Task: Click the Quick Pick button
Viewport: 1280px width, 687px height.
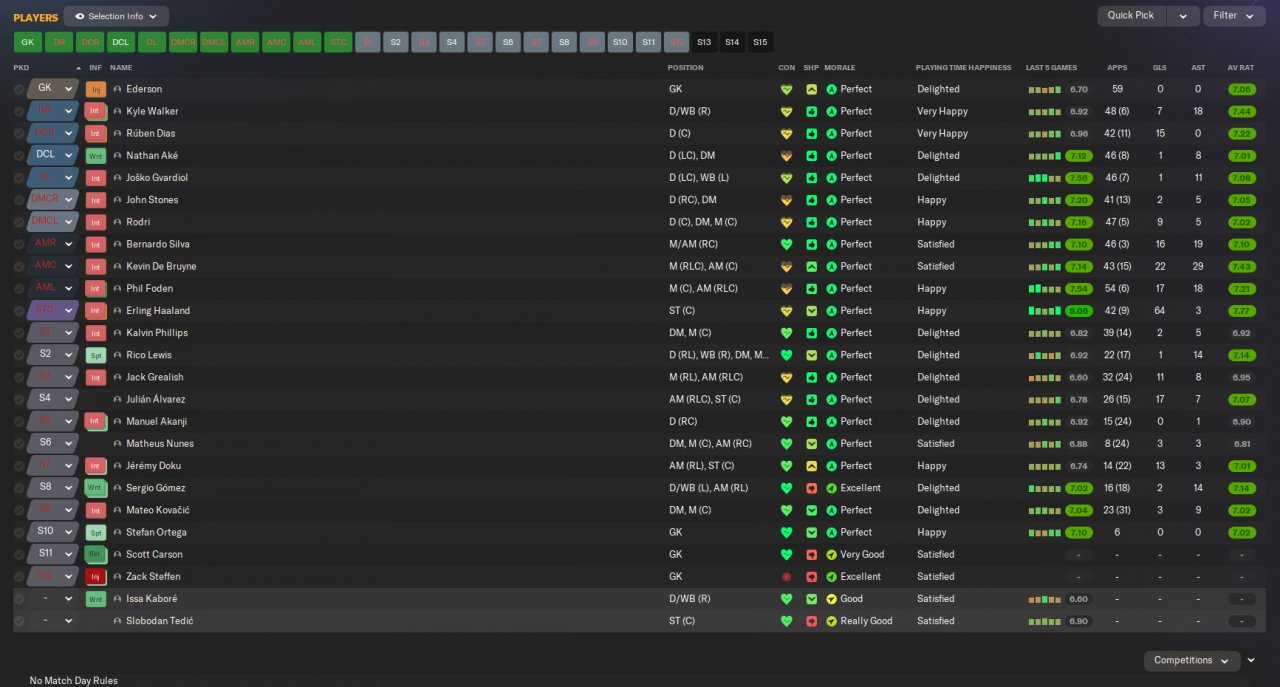Action: tap(1131, 16)
